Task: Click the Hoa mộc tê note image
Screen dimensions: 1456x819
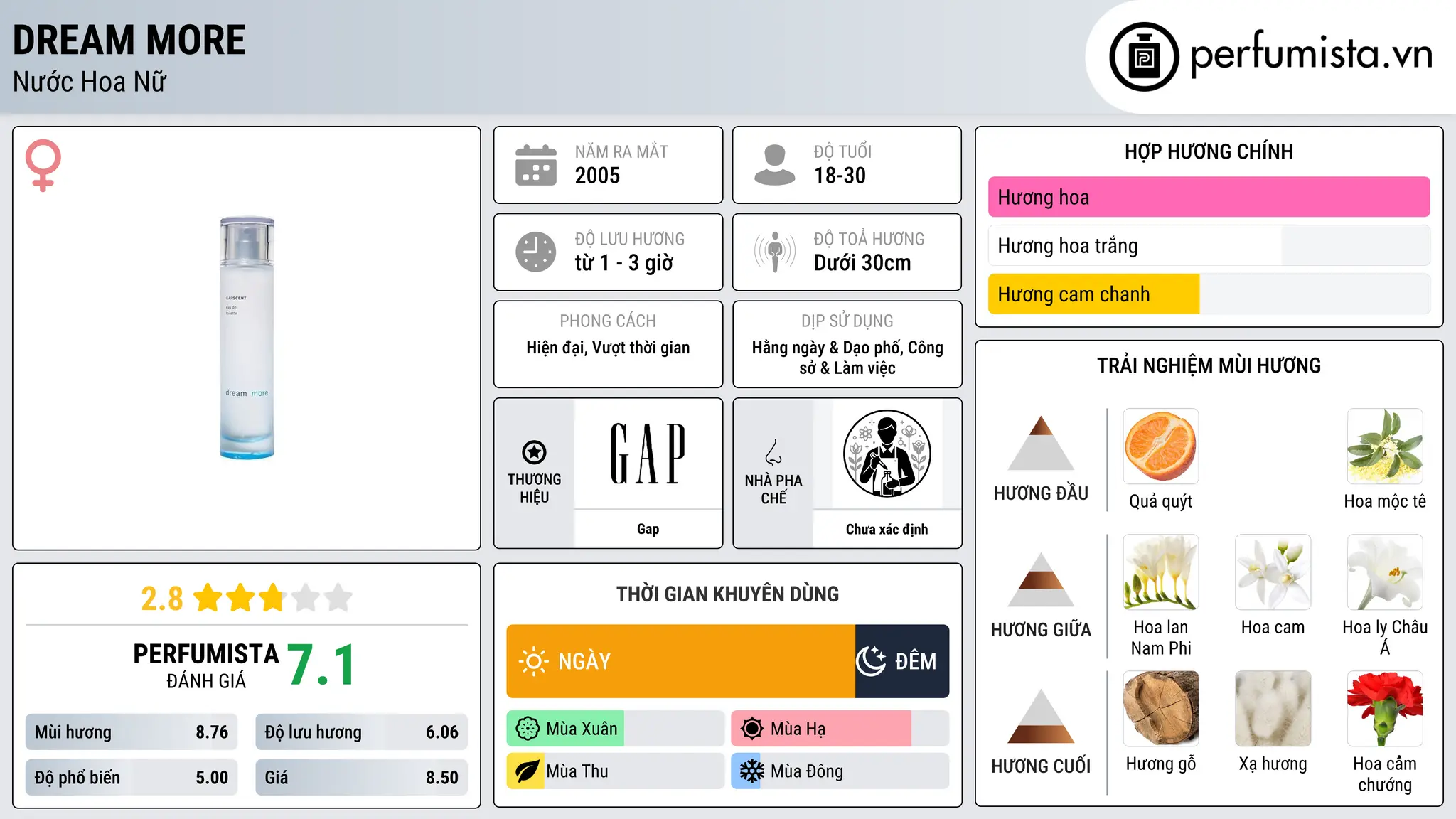Action: tap(1385, 446)
